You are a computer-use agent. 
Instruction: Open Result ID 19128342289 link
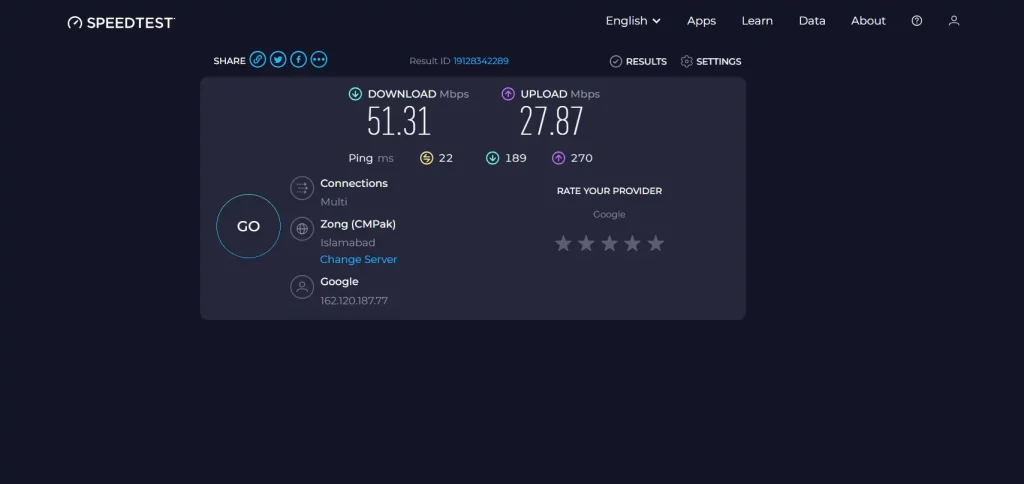[x=481, y=61]
